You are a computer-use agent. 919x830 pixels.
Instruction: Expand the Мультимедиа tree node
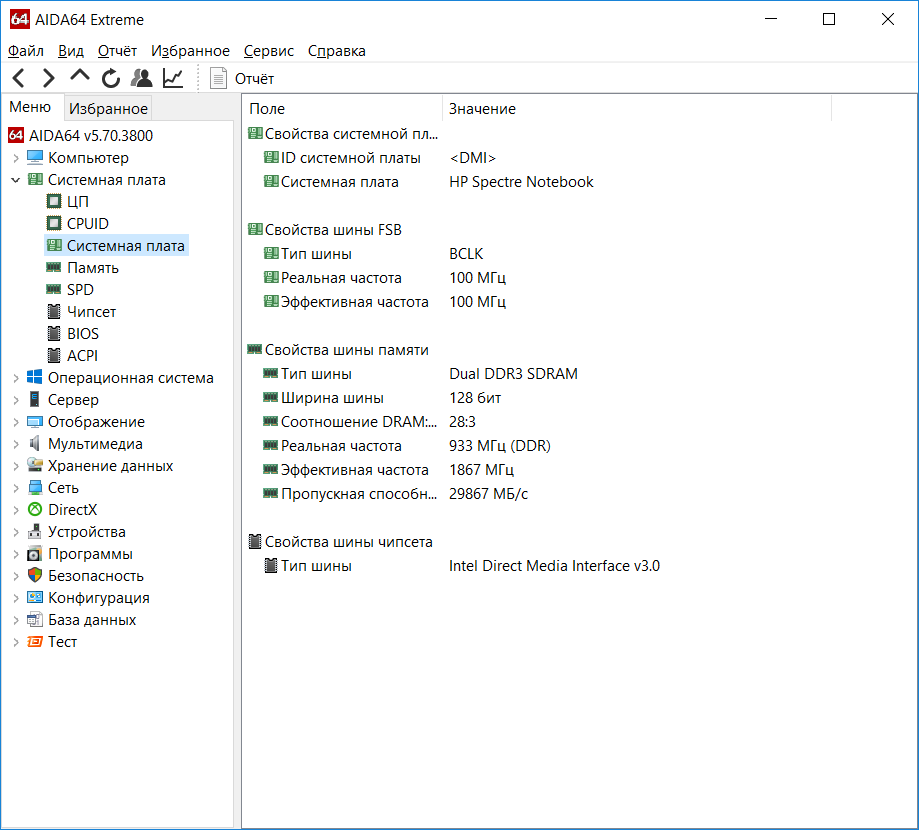pos(16,444)
